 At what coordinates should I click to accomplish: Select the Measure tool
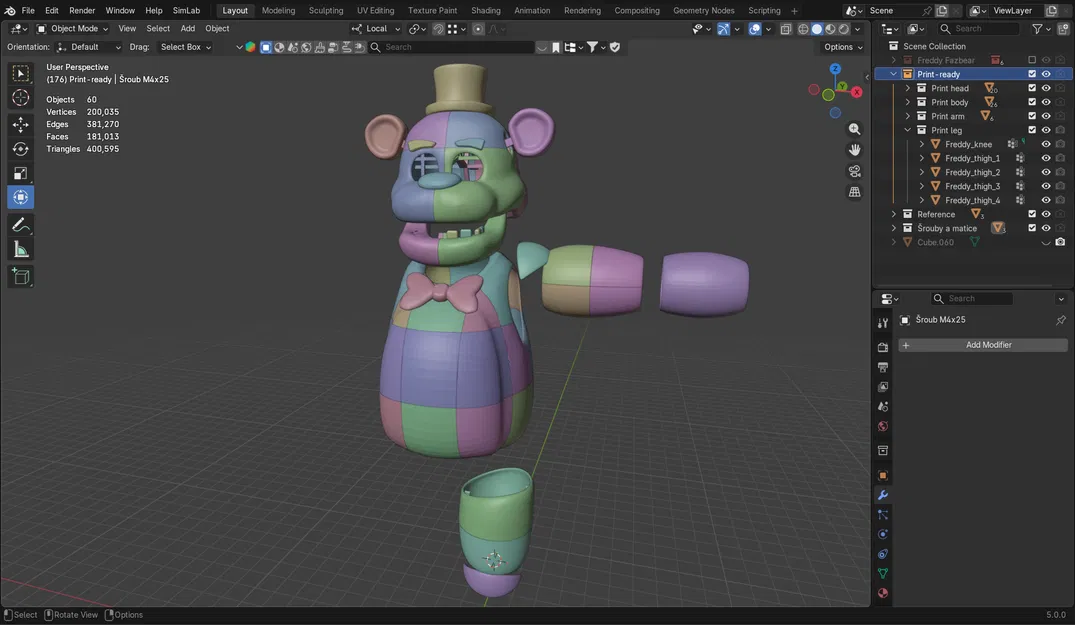20,248
